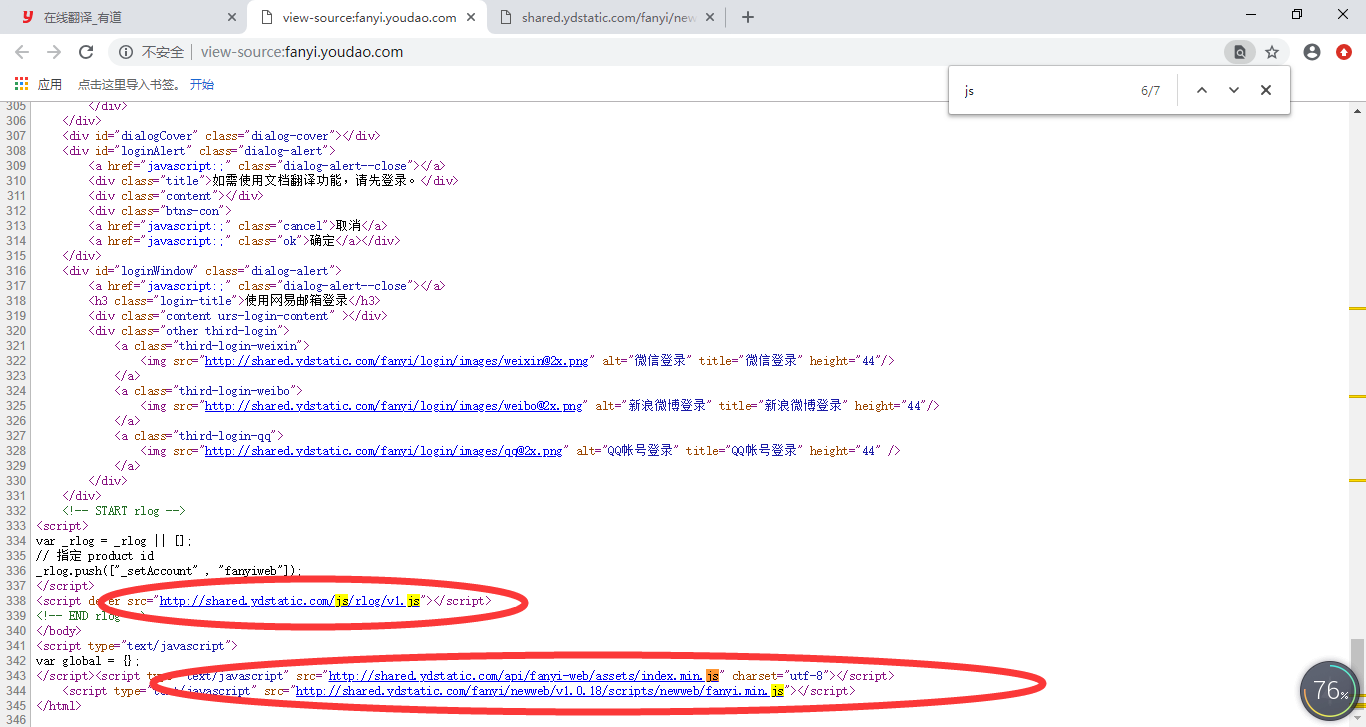Open the weibo@2x.png image link
This screenshot has width=1366, height=727.
(x=392, y=406)
